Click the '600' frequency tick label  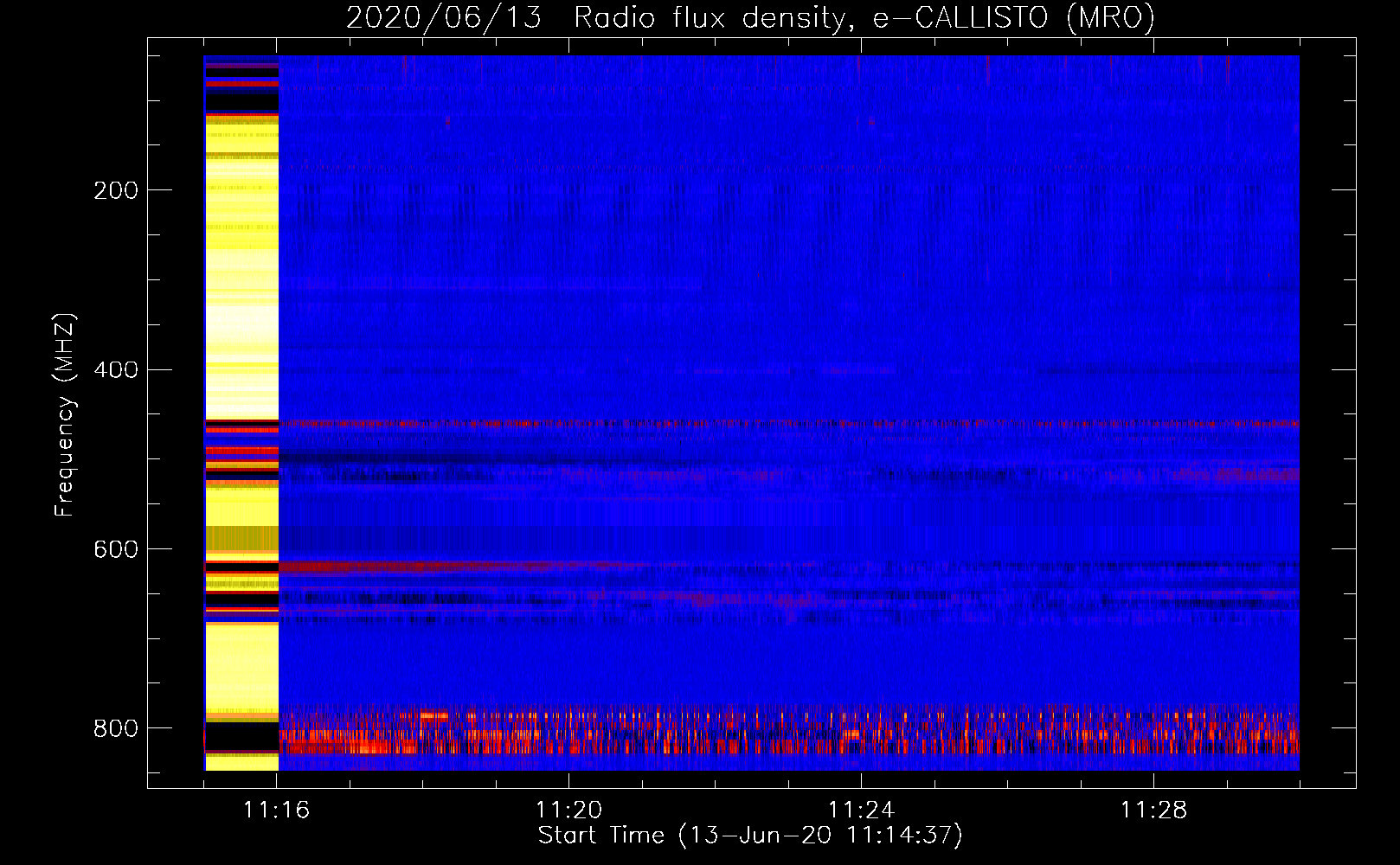tap(116, 549)
